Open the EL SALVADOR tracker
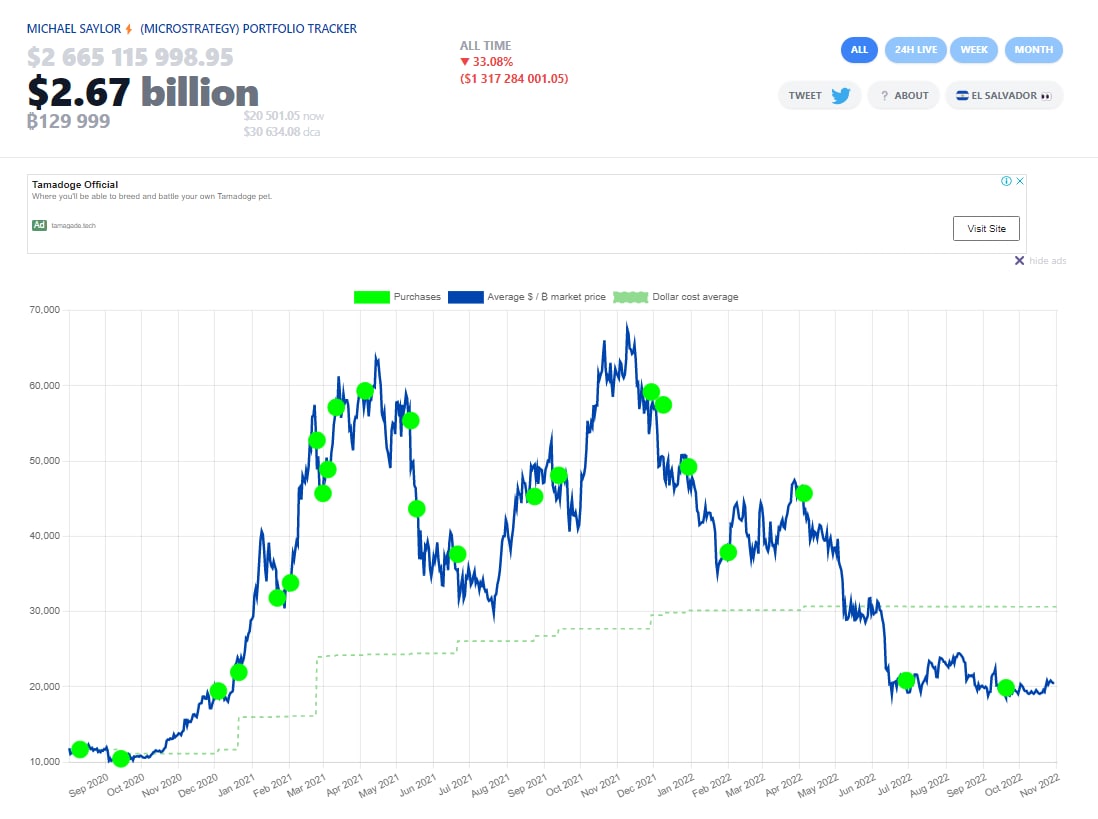 1003,96
